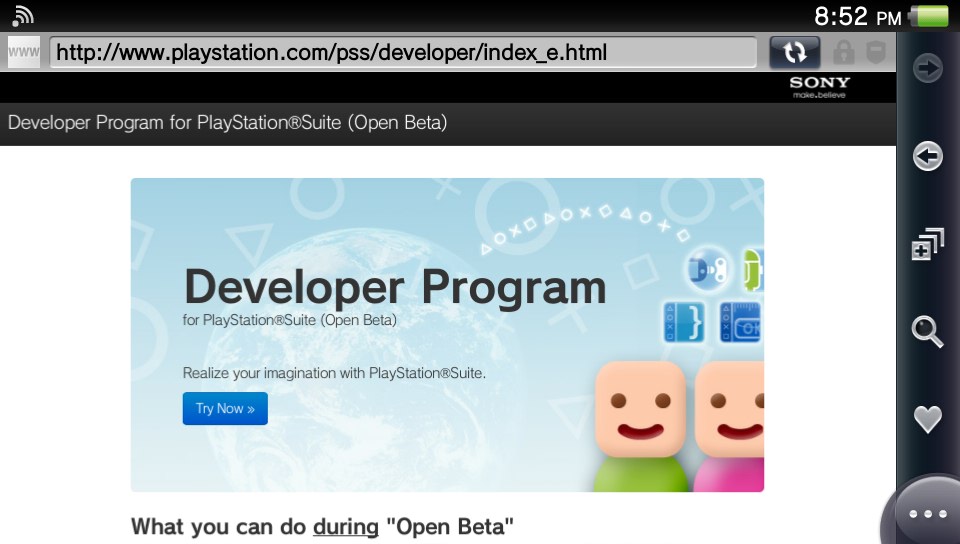Image resolution: width=960 pixels, height=544 pixels.
Task: Click the round blue controller icon
Action: pyautogui.click(x=707, y=268)
